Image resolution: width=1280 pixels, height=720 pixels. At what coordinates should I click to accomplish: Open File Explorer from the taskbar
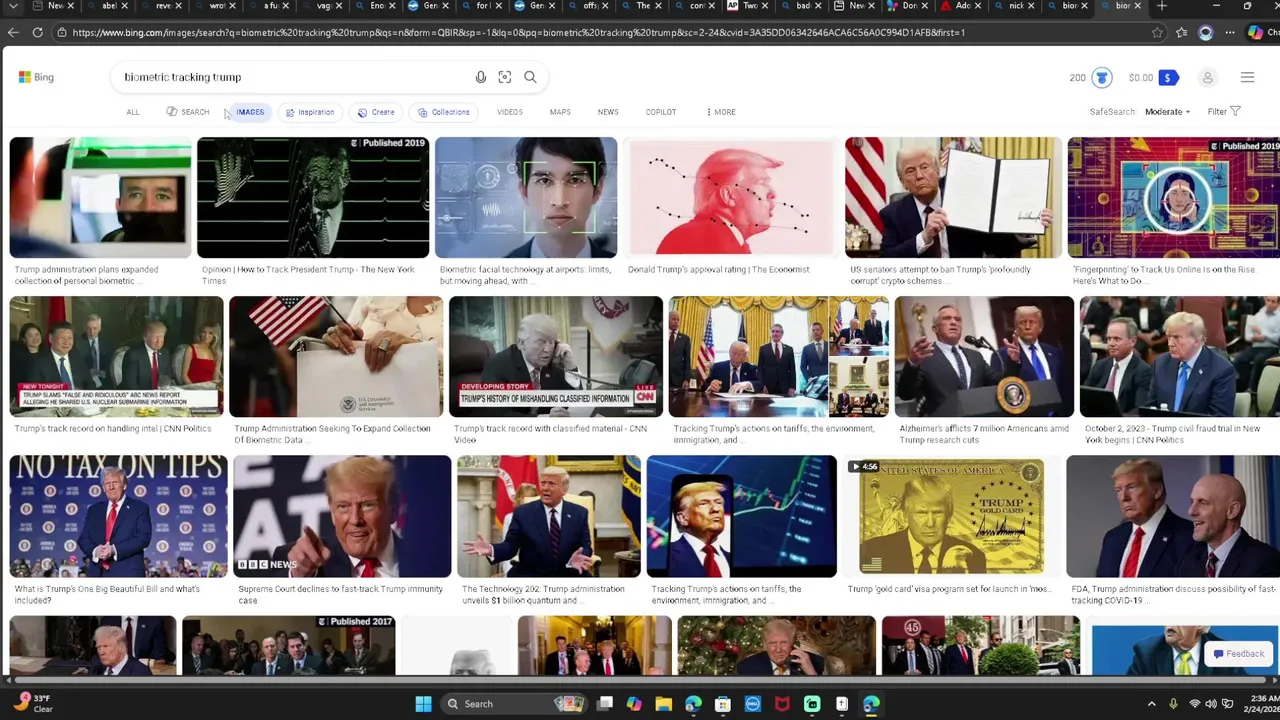coord(663,704)
